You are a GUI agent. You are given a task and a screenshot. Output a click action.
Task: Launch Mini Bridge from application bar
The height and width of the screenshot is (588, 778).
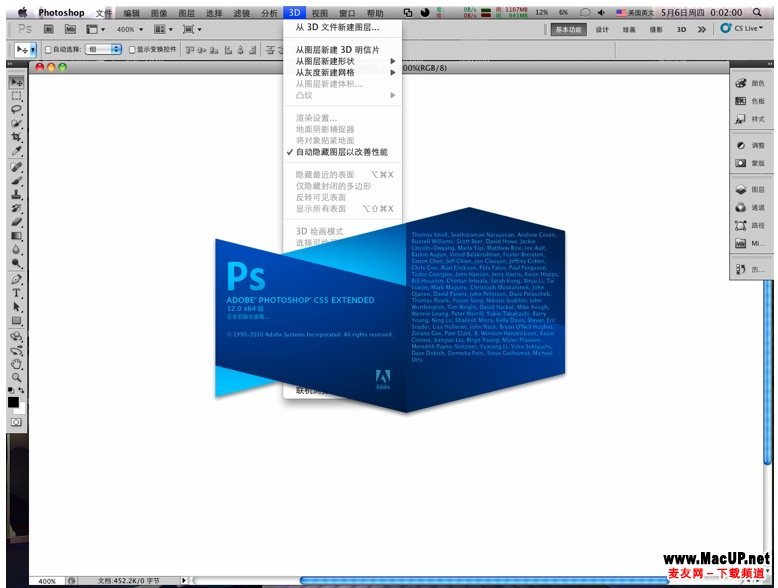pyautogui.click(x=70, y=29)
